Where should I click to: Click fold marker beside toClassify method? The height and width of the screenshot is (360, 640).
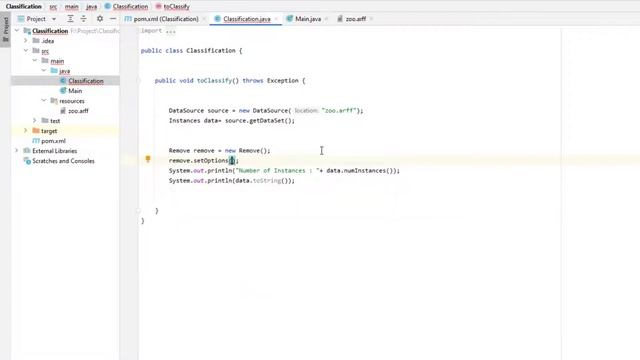(138, 81)
